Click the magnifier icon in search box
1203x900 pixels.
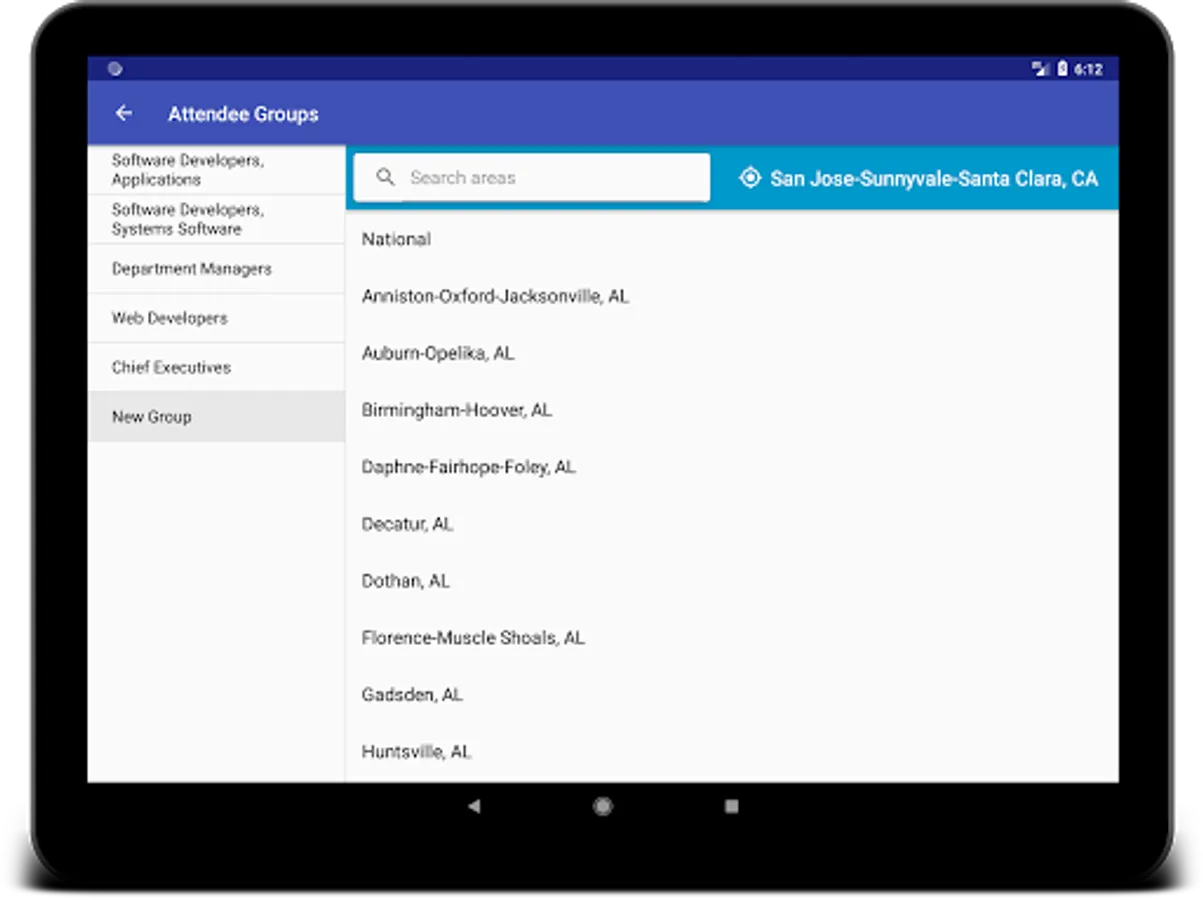coord(385,178)
